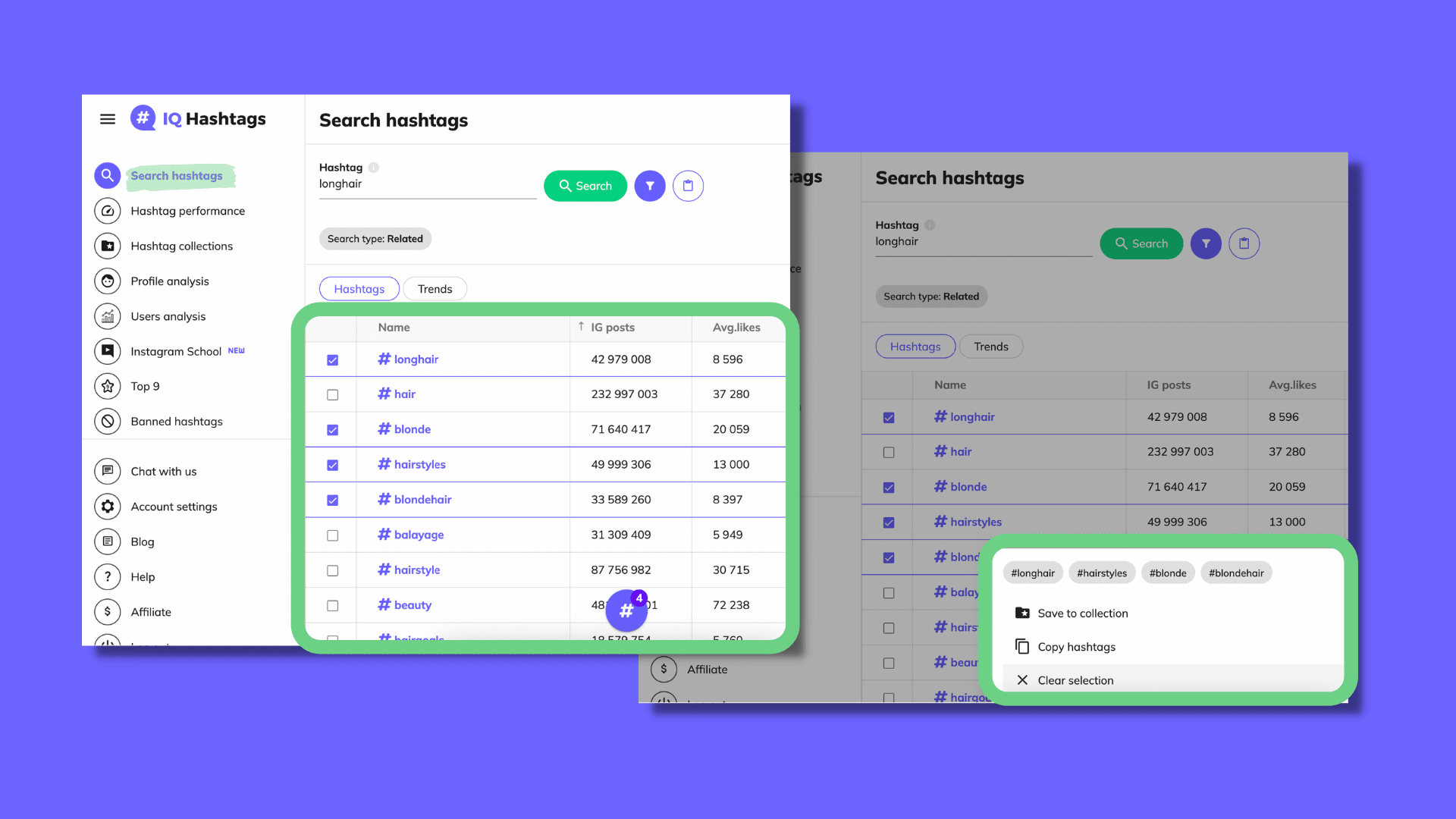The image size is (1456, 819).
Task: Click Save to Collection option
Action: click(1083, 613)
